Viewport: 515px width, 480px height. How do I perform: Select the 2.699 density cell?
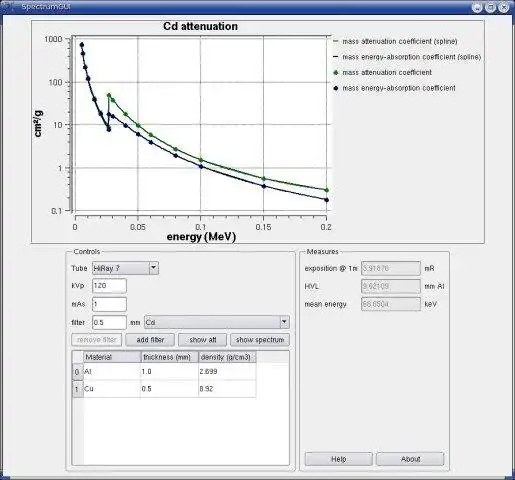tap(227, 371)
